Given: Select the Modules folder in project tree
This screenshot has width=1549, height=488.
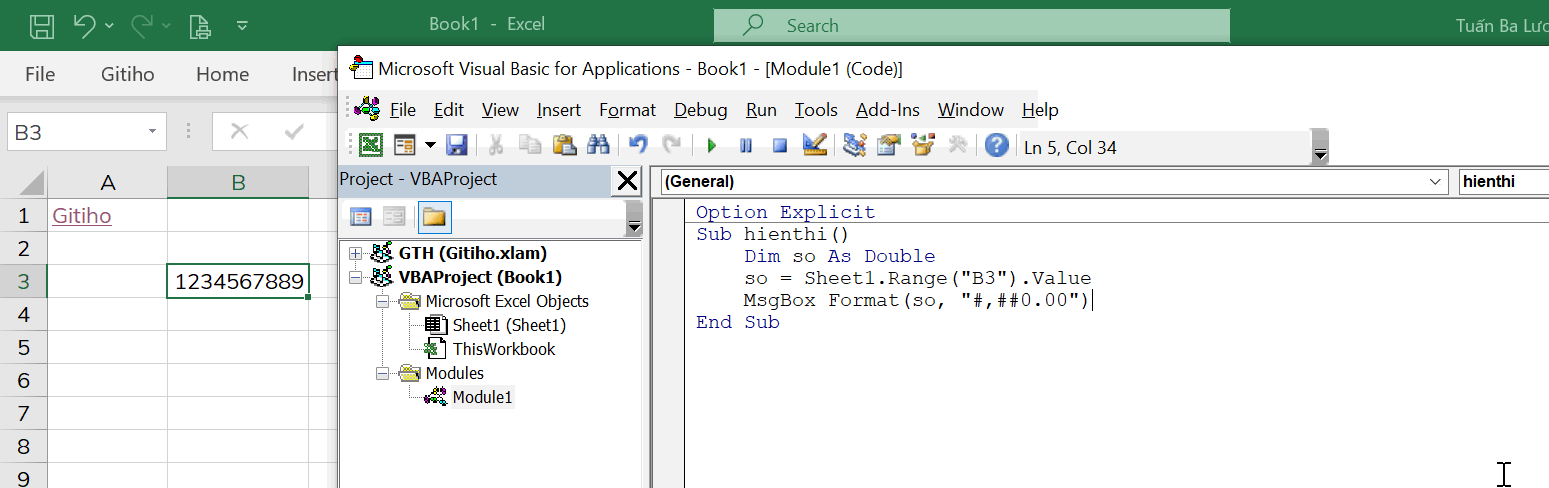Looking at the screenshot, I should pos(455,373).
